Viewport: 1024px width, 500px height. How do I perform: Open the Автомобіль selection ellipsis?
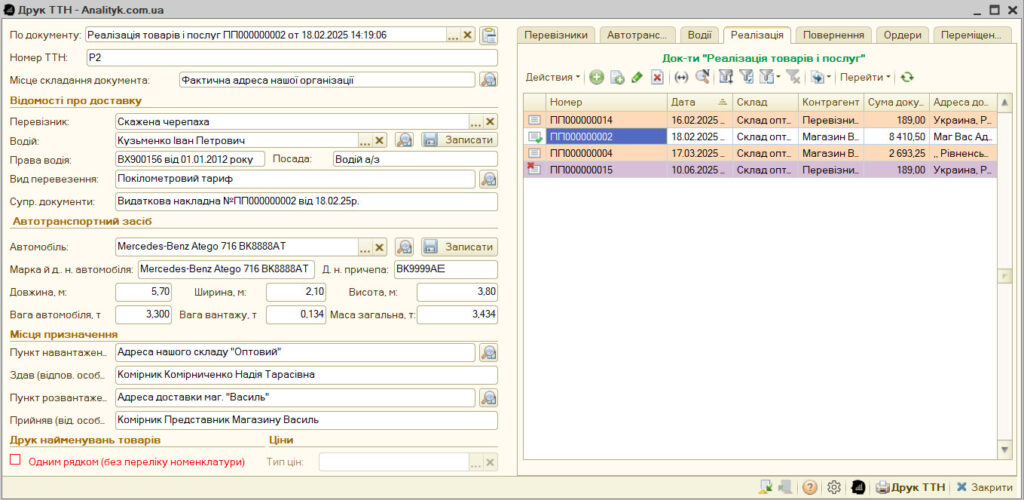[366, 247]
